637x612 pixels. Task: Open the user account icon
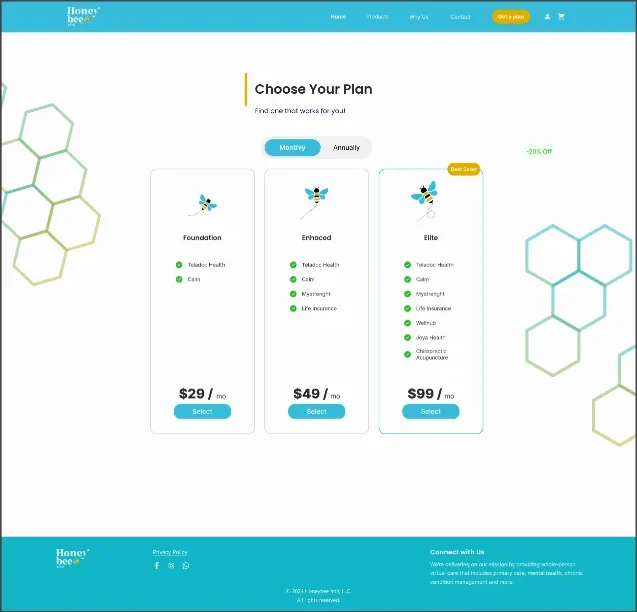click(x=547, y=17)
